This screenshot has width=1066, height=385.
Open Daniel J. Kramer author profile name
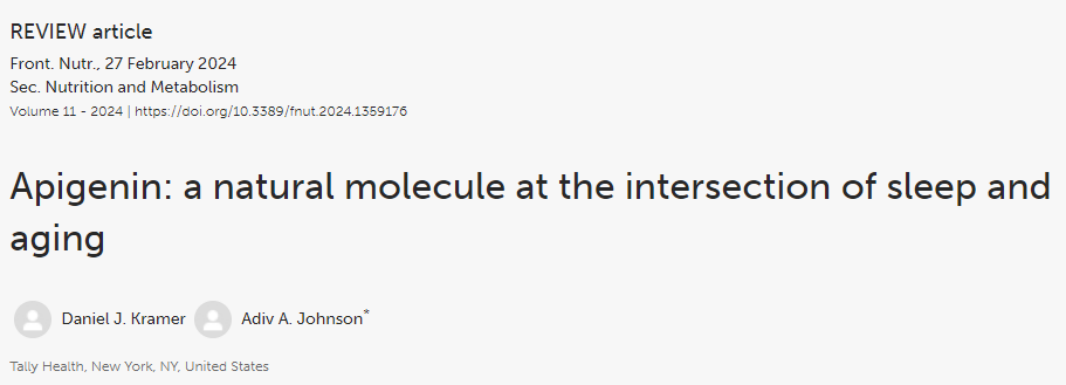pos(123,319)
